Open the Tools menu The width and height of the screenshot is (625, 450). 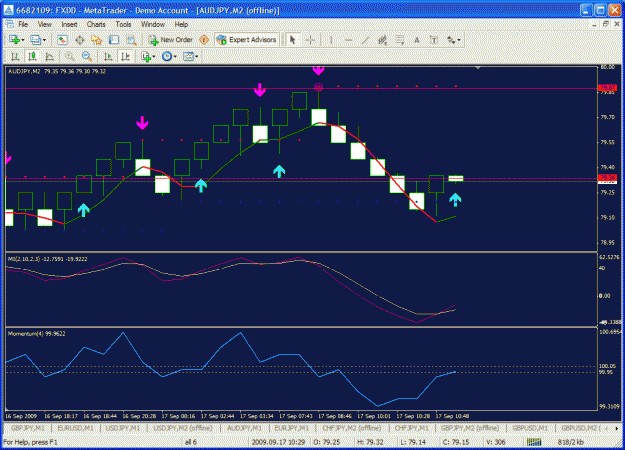click(x=123, y=25)
